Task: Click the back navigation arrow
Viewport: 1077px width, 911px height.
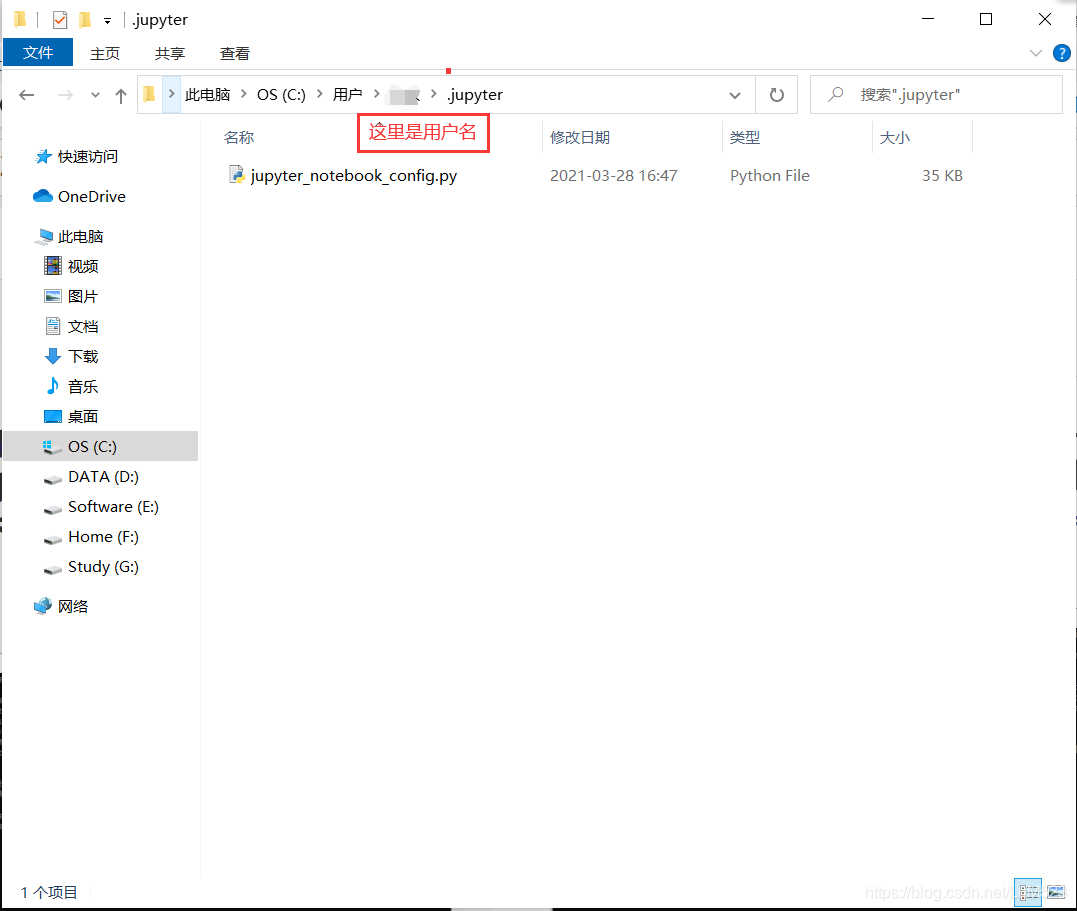Action: click(26, 94)
